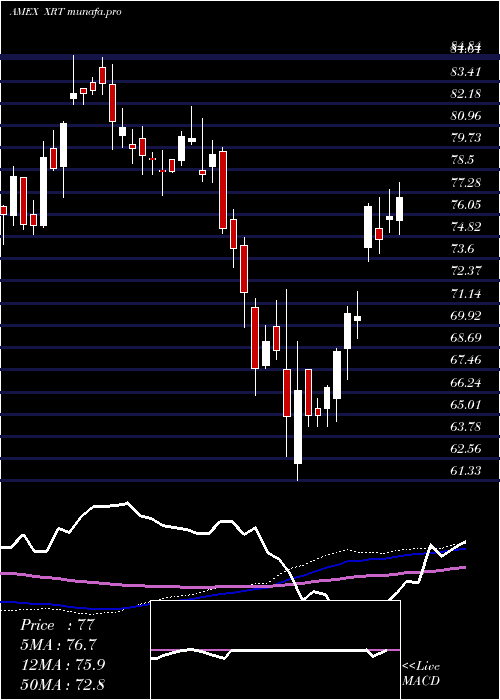Viewport: 500px width, 700px height.
Task: Select the 73.6 price axis label
Action: [x=463, y=249]
